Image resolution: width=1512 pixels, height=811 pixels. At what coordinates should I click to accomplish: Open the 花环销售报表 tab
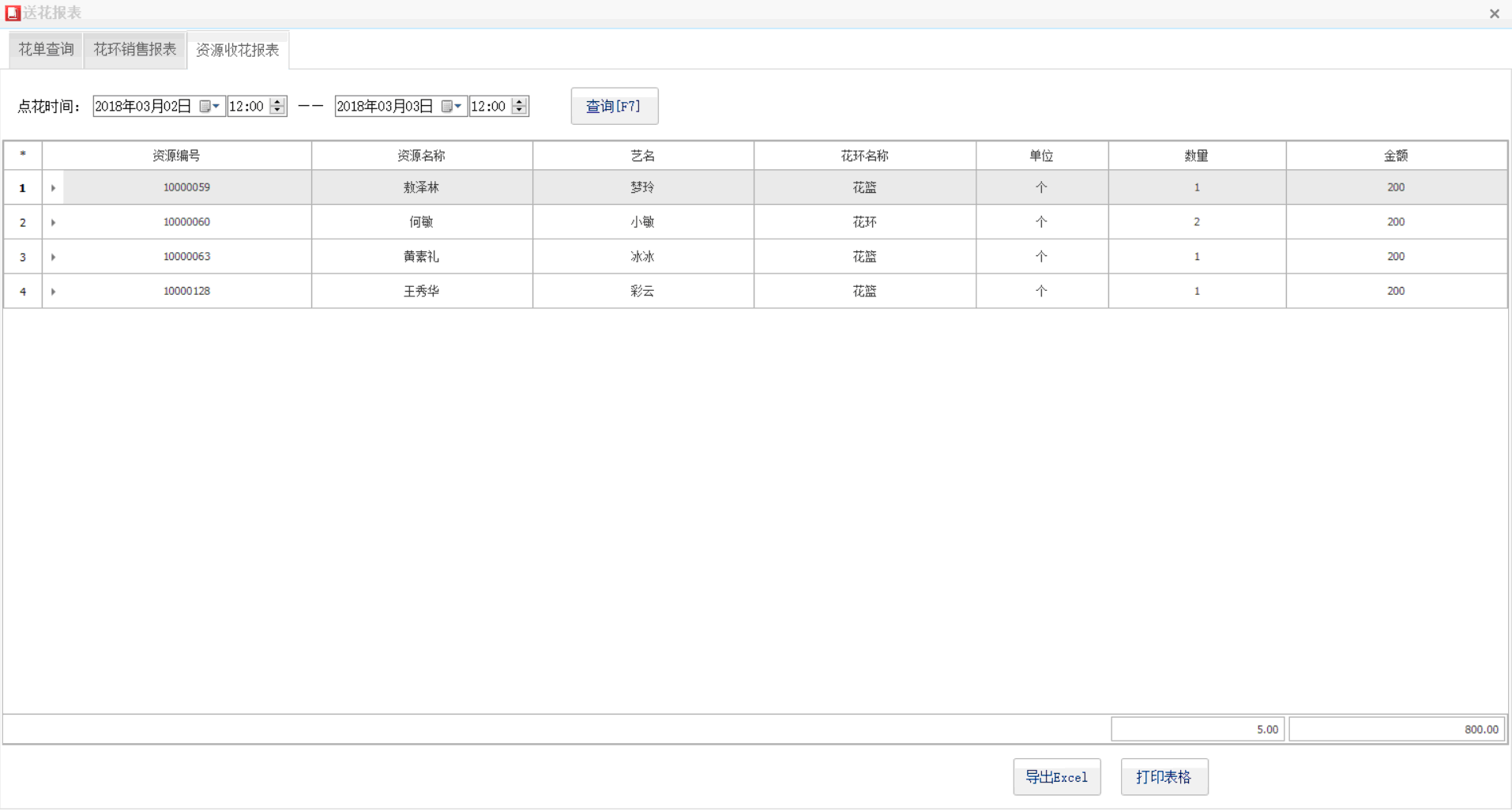[135, 50]
